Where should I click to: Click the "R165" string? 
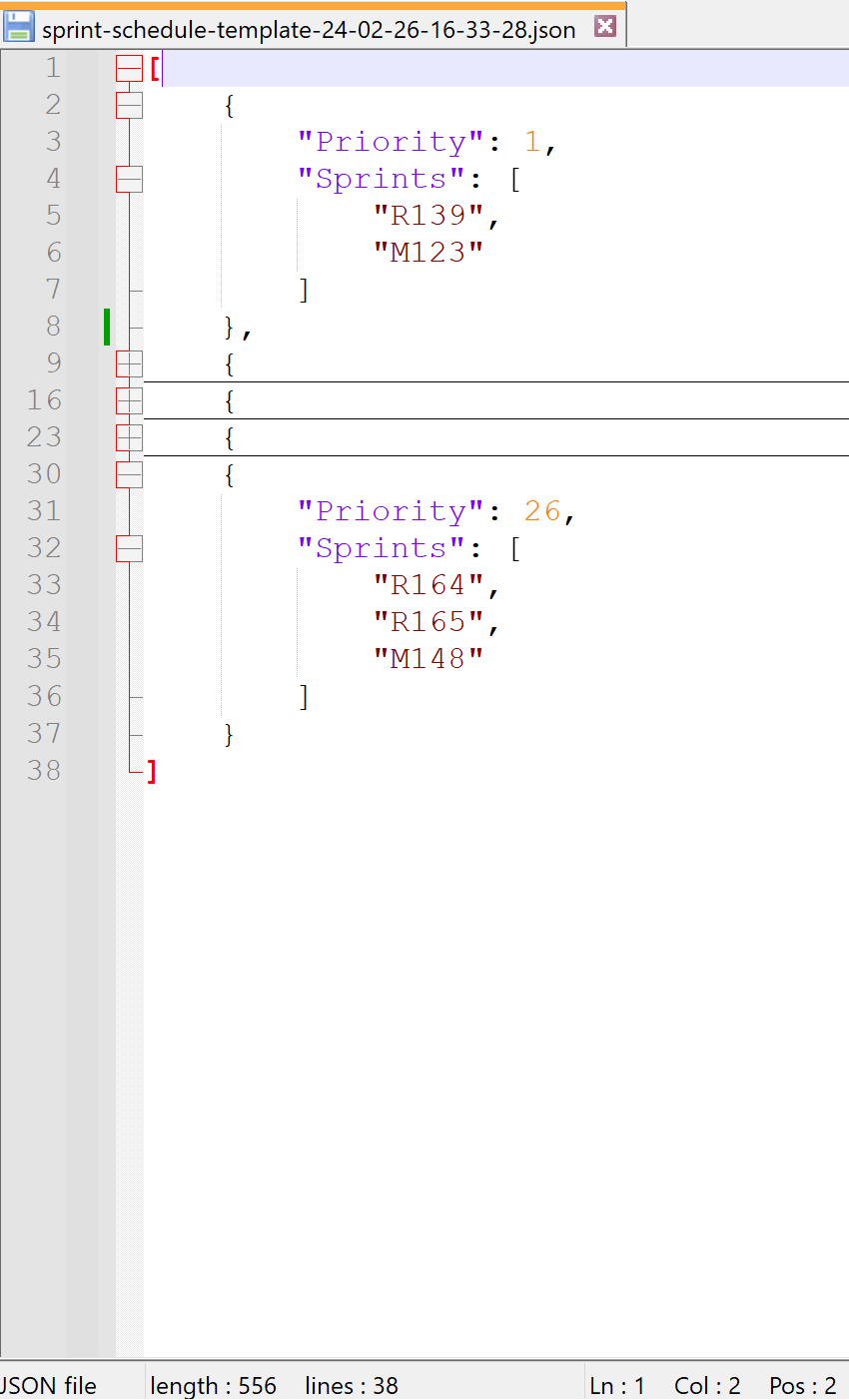[429, 622]
